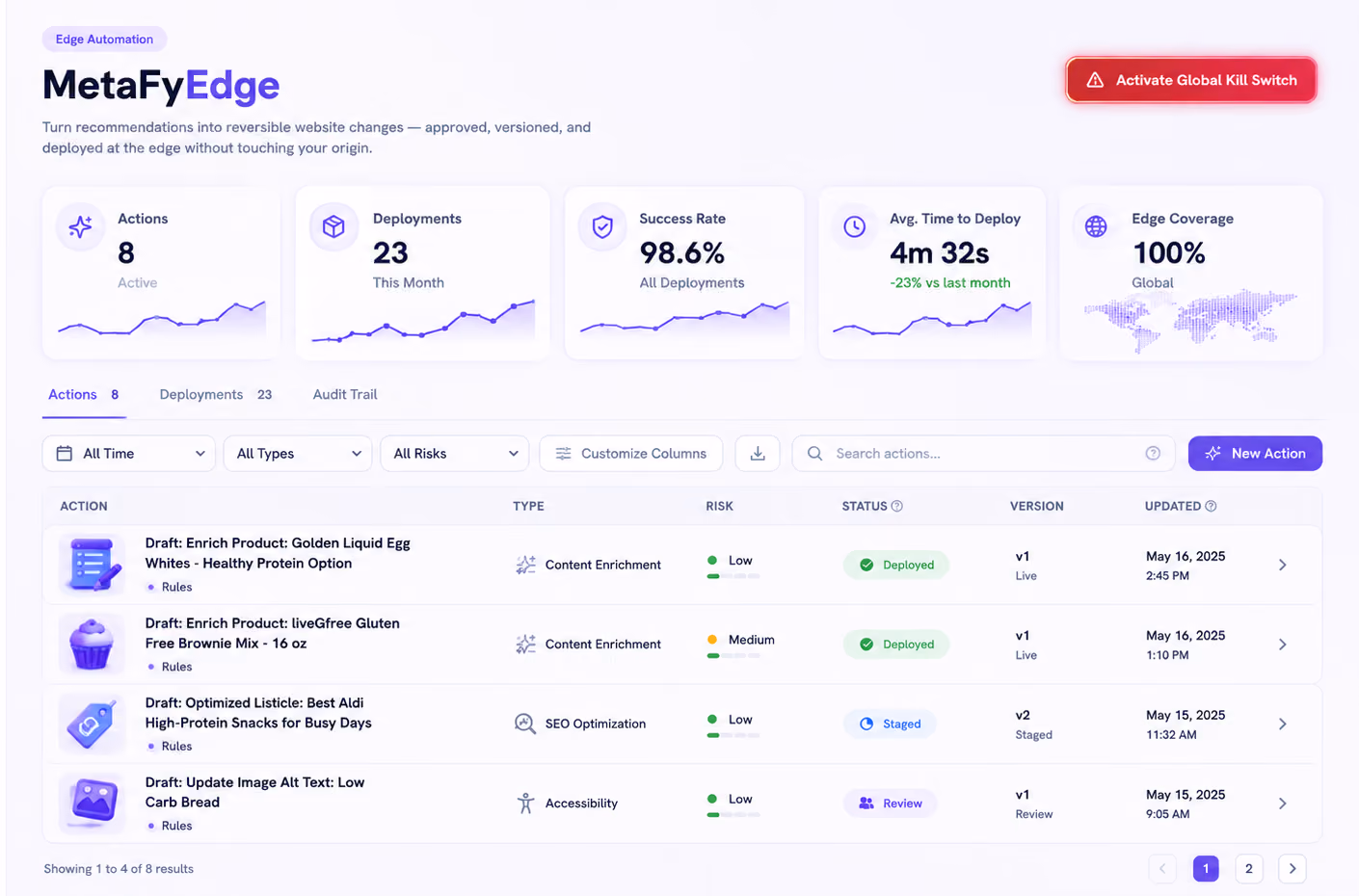Click Activate Global Kill Switch button
The height and width of the screenshot is (896, 1359).
click(1191, 80)
